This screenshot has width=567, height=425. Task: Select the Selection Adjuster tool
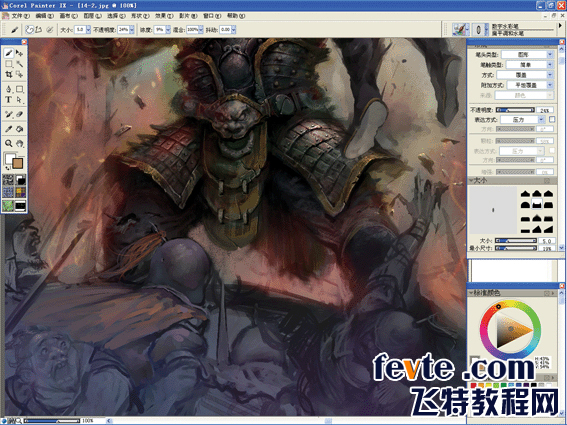[x=20, y=75]
